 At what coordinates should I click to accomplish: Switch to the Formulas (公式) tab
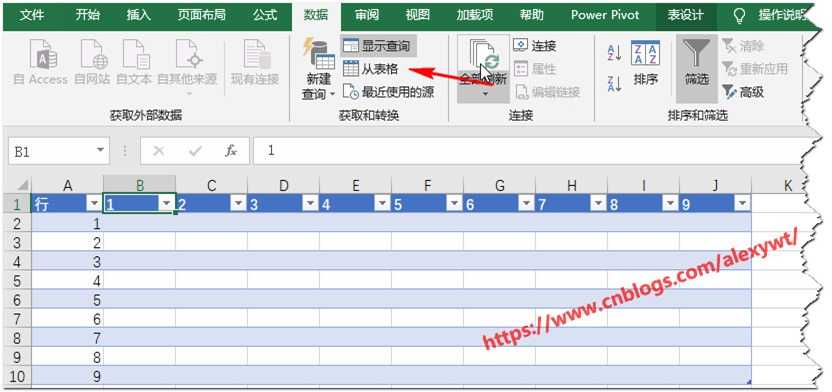265,15
